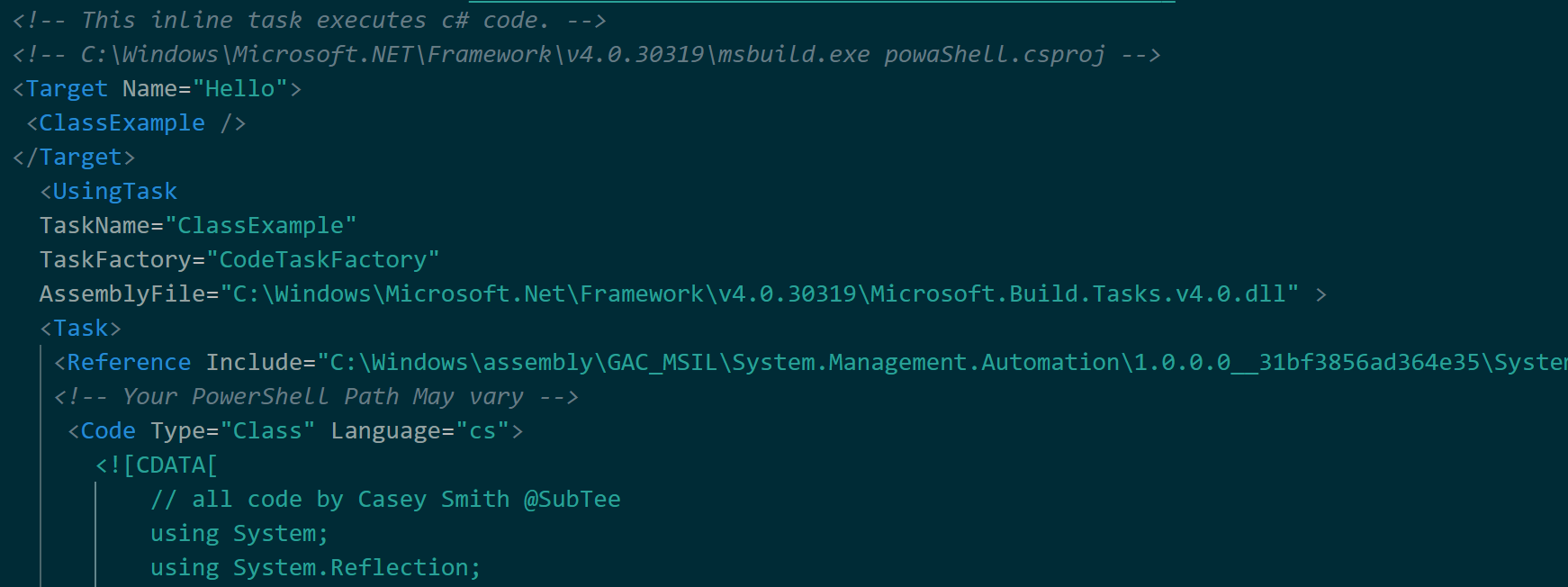Click the "all code by Casey Smith" comment
This screenshot has width=1568, height=587.
[385, 500]
